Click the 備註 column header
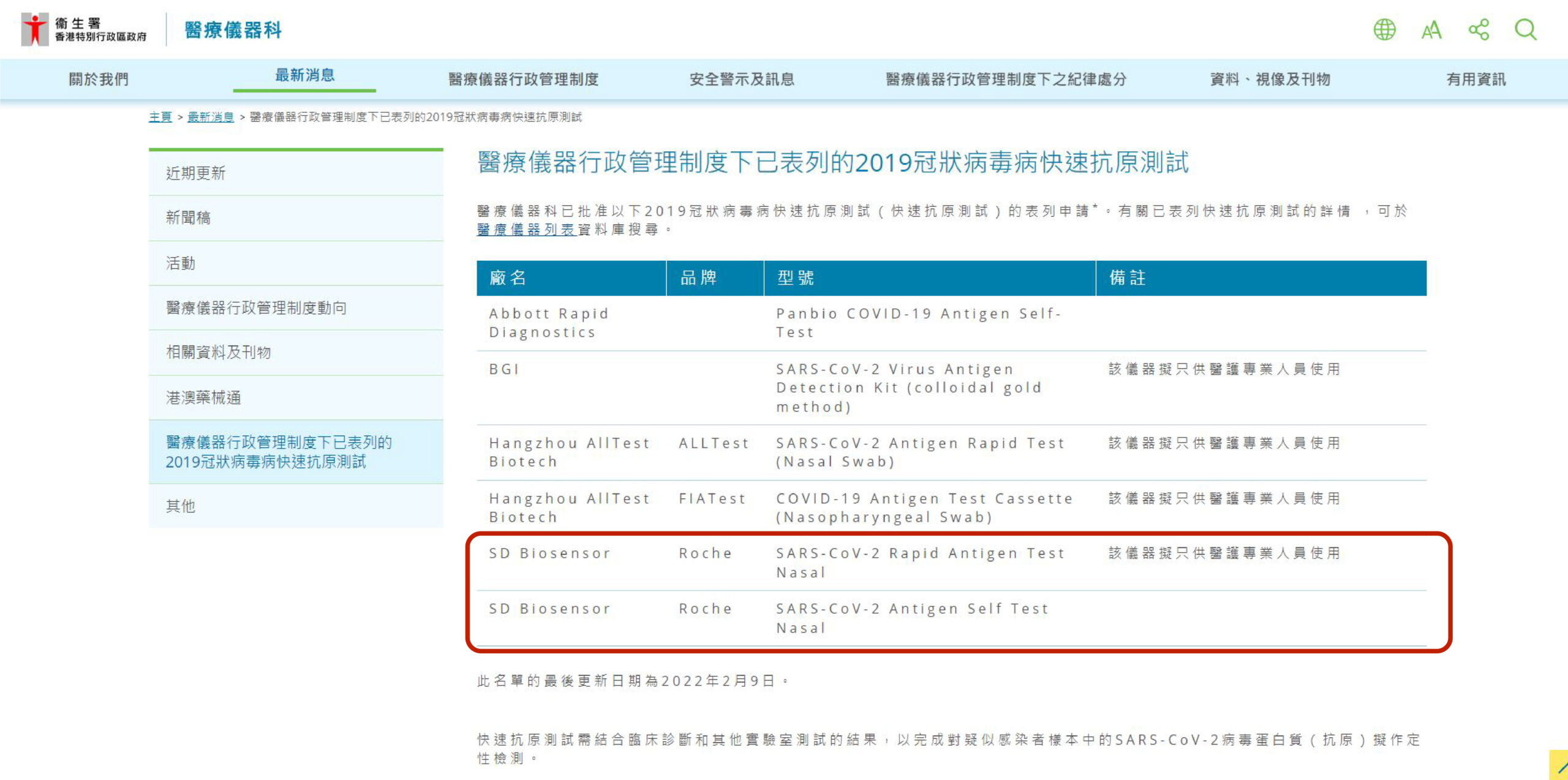This screenshot has width=1568, height=780. click(1262, 278)
